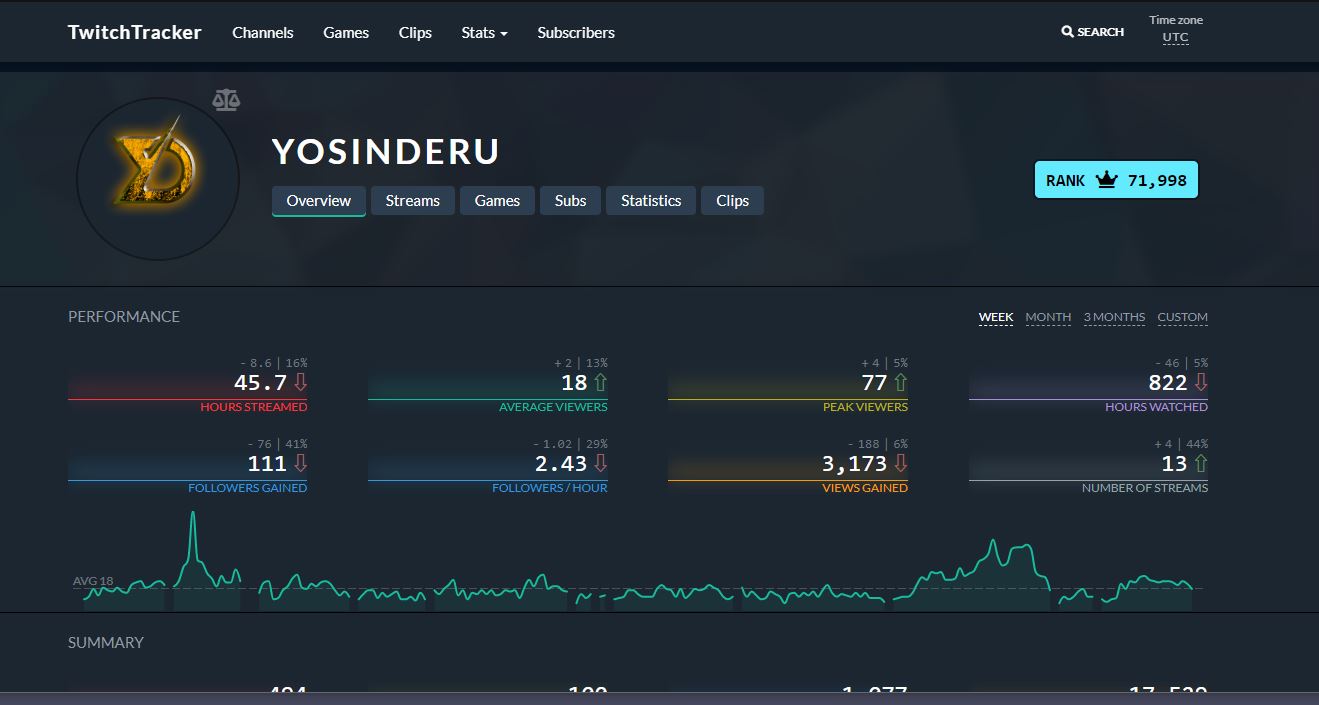Viewport: 1319px width, 705px height.
Task: Click the +2 | 13% change text
Action: click(x=581, y=363)
